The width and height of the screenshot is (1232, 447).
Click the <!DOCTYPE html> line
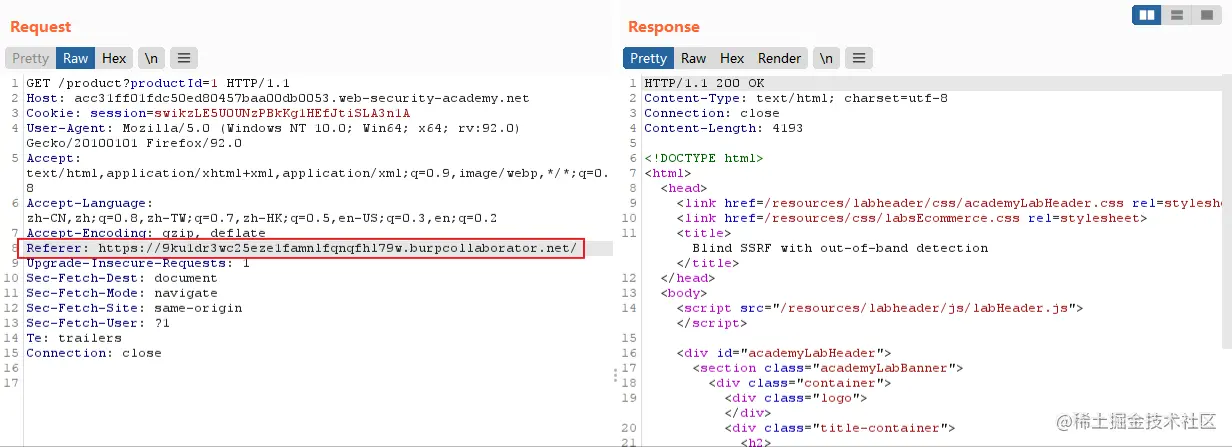pos(704,158)
